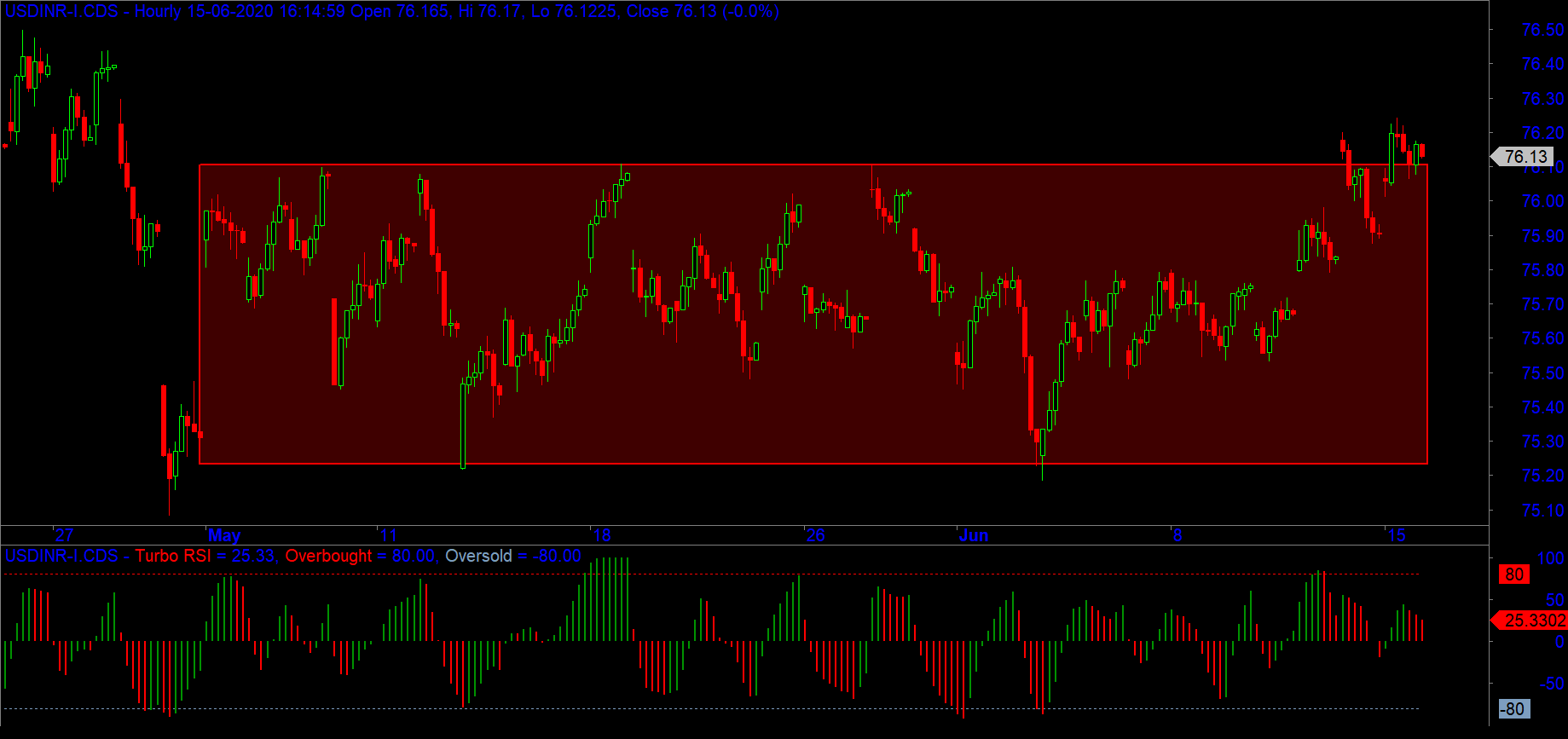The image size is (1568, 739).
Task: Click the 76.40 price axis label
Action: tap(1542, 64)
